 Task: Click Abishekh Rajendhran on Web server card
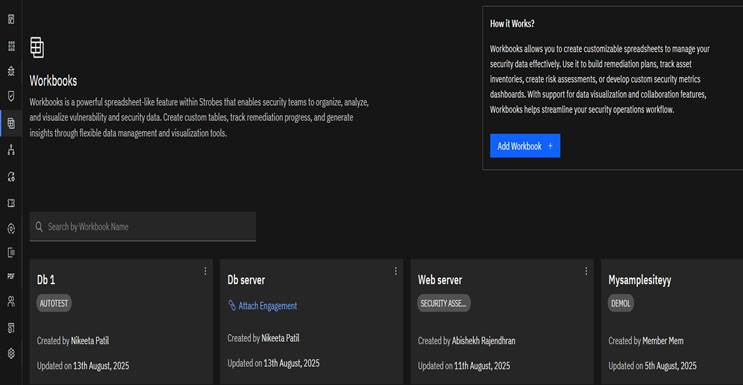483,340
